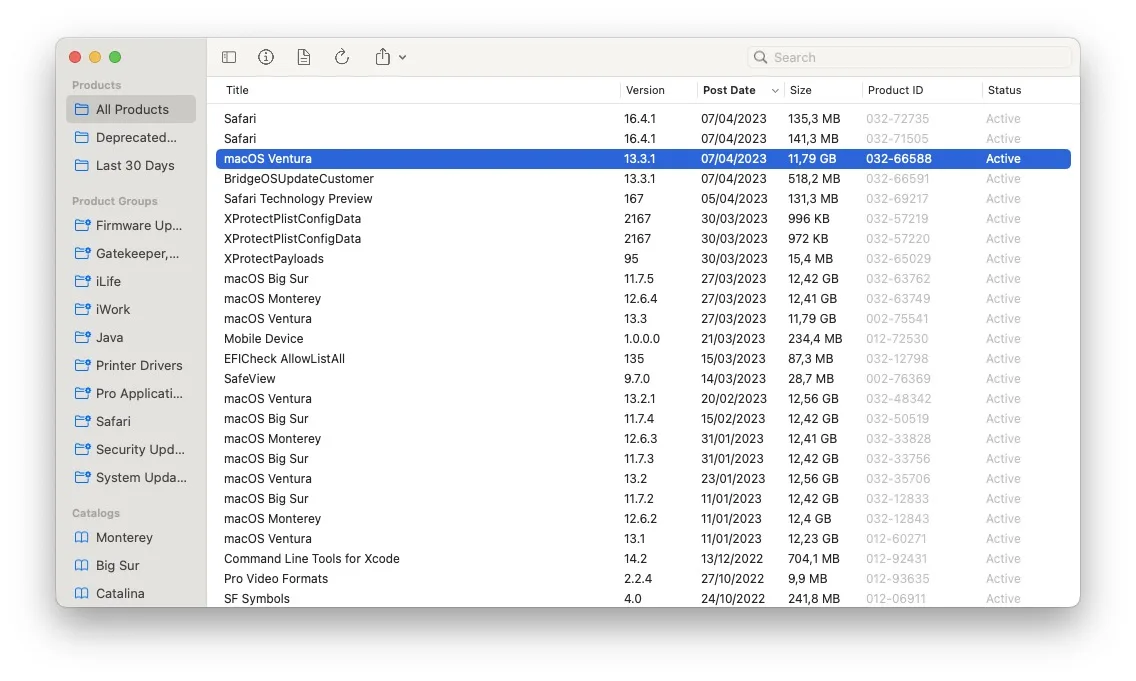This screenshot has width=1136, height=681.
Task: Open the Big Sur catalog
Action: (131, 566)
